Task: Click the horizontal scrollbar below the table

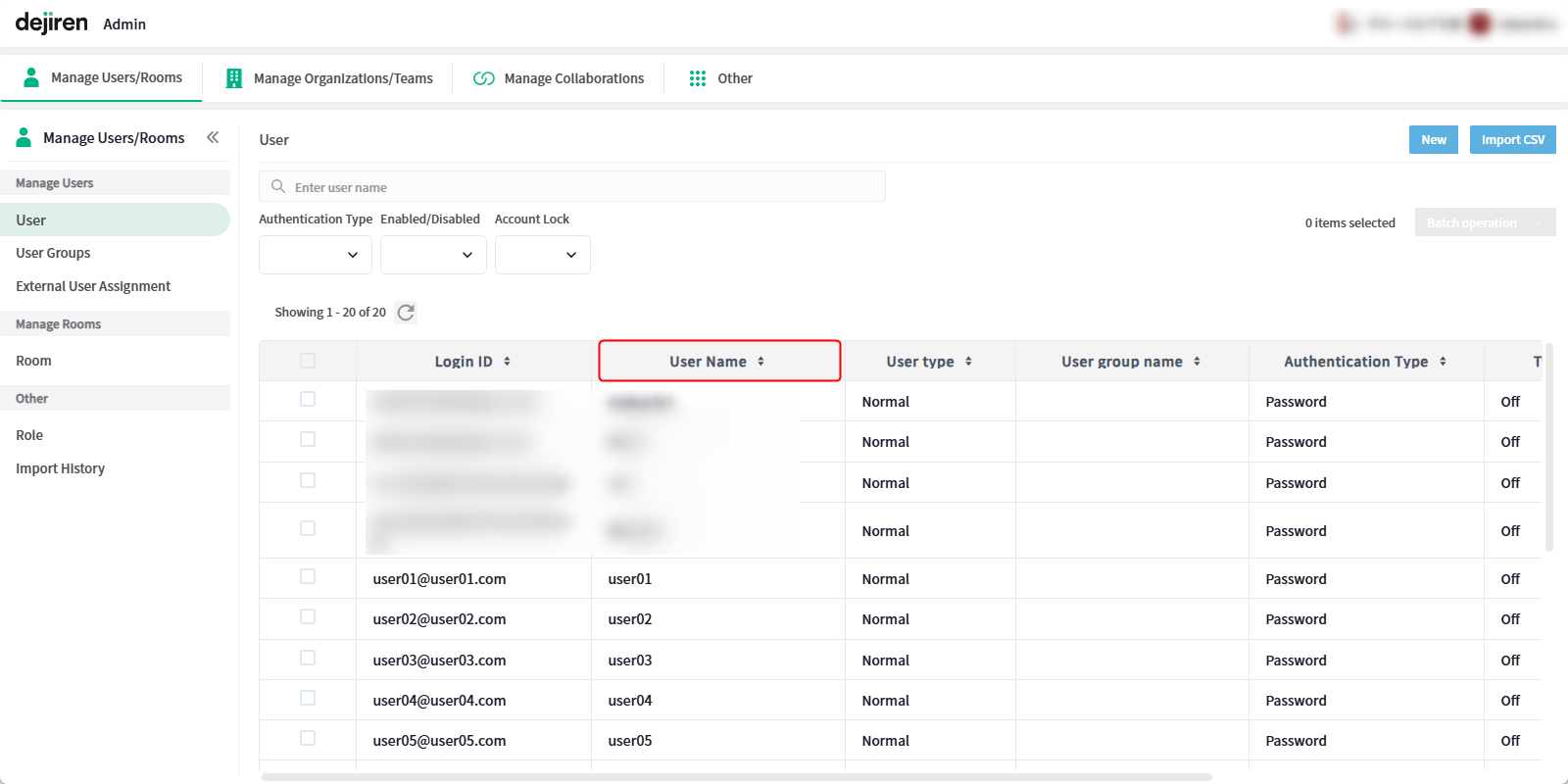Action: (x=735, y=777)
